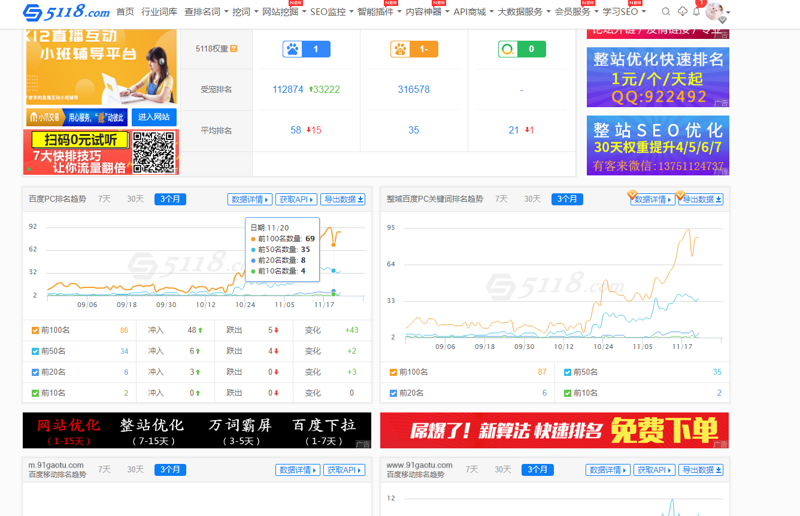Expand the 智能插件 dropdown menu
800x516 pixels.
pos(380,11)
